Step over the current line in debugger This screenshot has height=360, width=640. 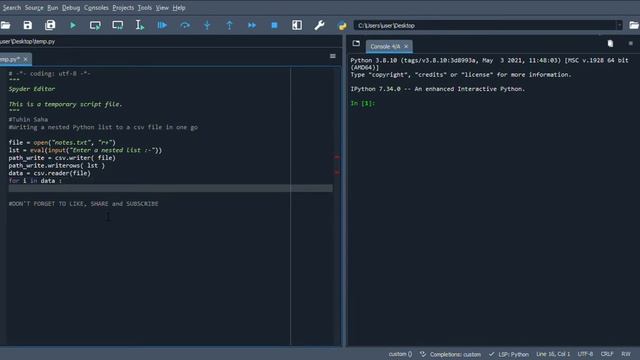coord(185,25)
